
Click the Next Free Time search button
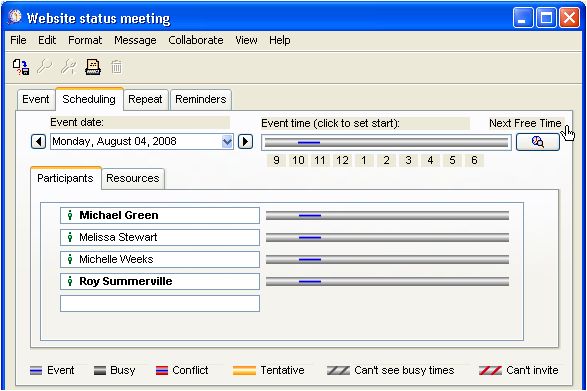538,142
